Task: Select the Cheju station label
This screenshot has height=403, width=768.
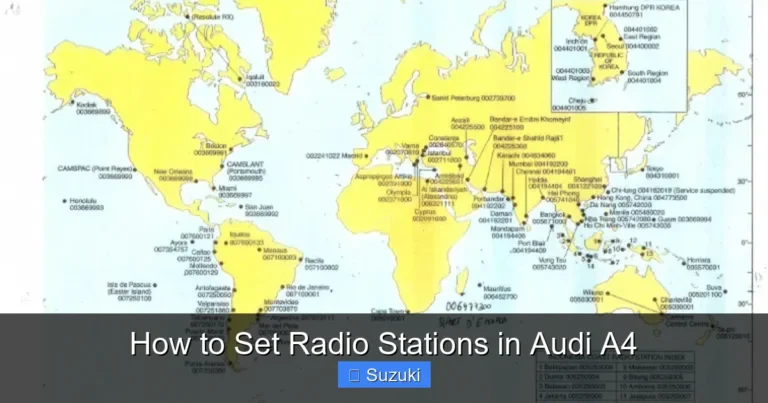Action: coord(570,104)
